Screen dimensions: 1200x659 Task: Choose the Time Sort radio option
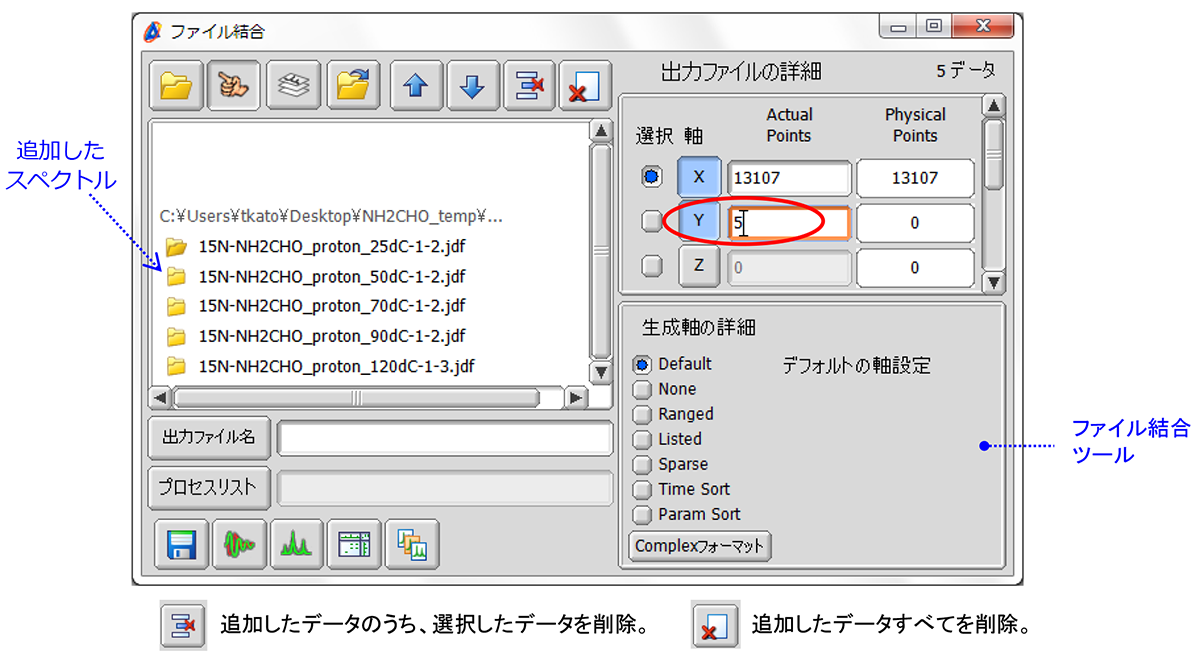coord(642,489)
